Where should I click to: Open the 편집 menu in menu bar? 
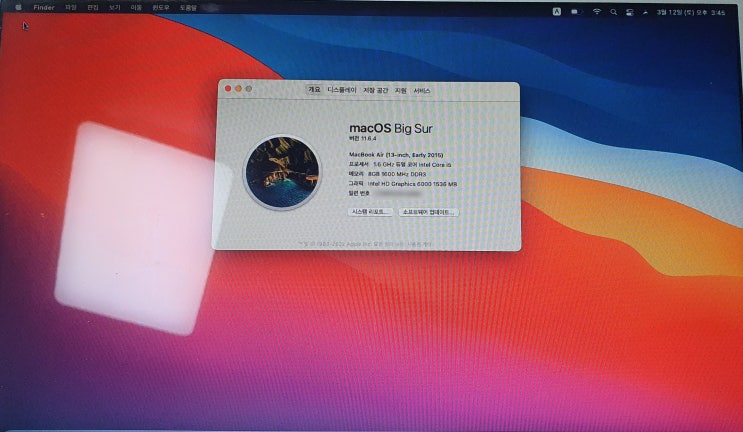click(x=93, y=8)
